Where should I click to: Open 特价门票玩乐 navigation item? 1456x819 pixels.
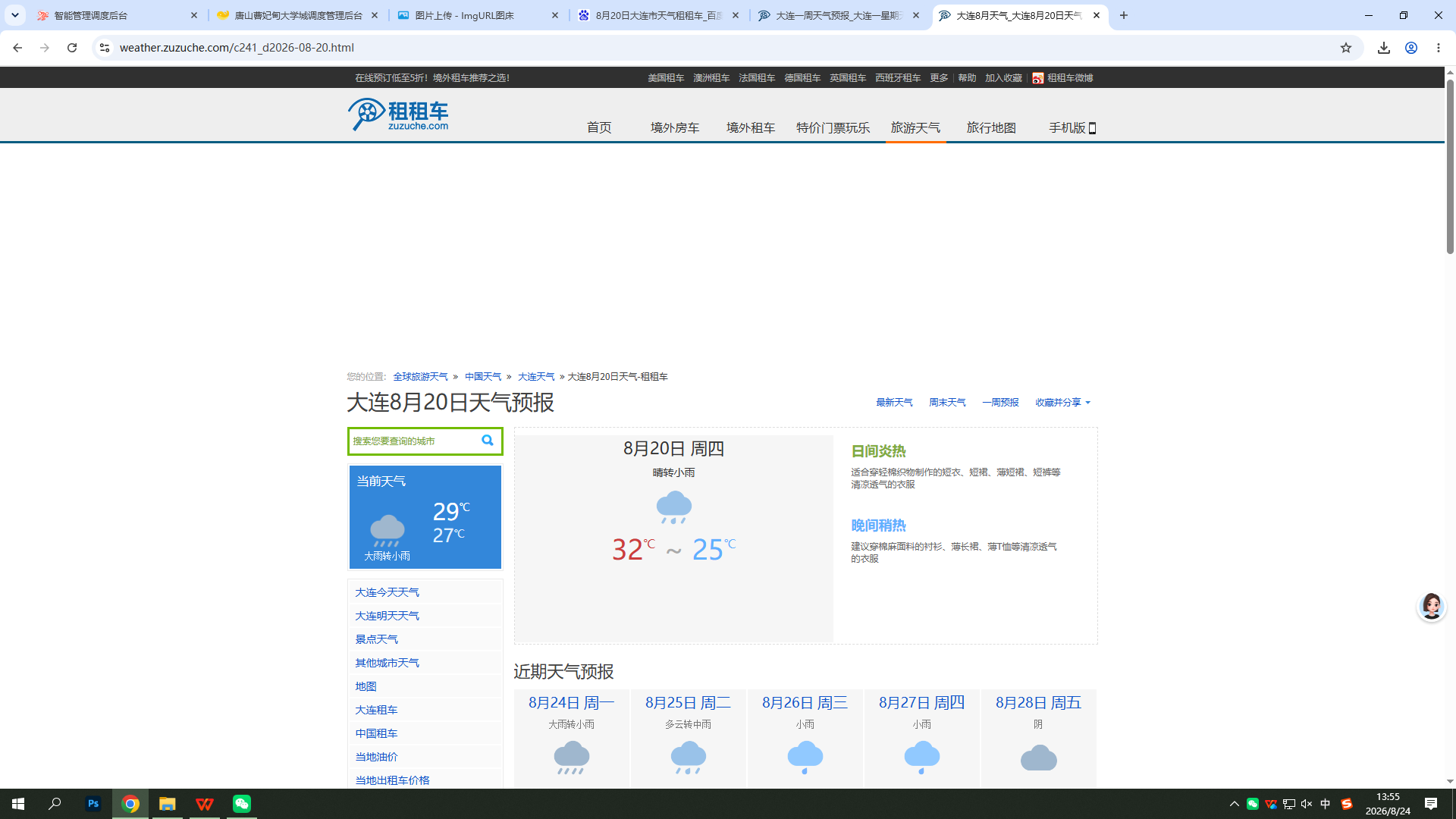[x=833, y=127]
